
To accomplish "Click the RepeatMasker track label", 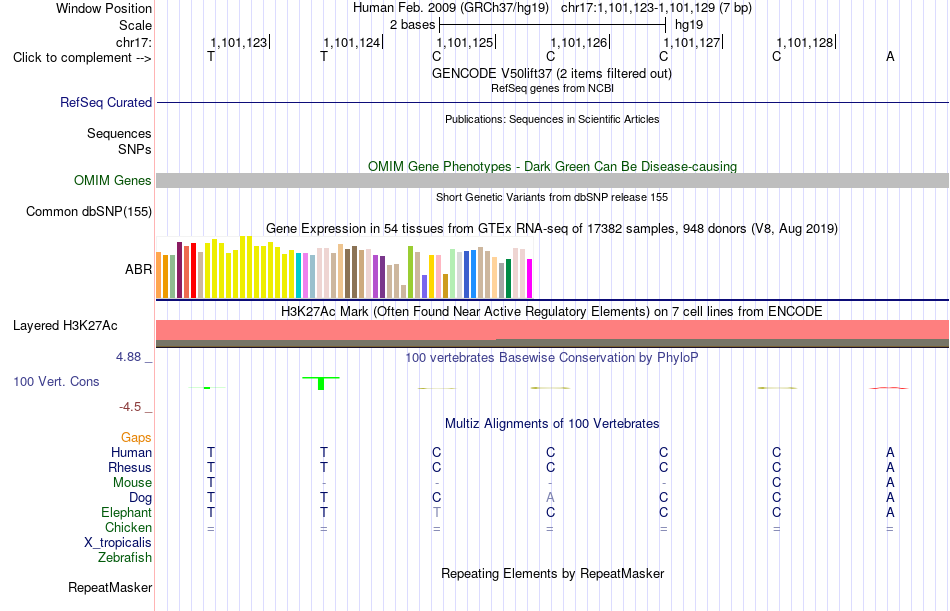I will [x=110, y=587].
